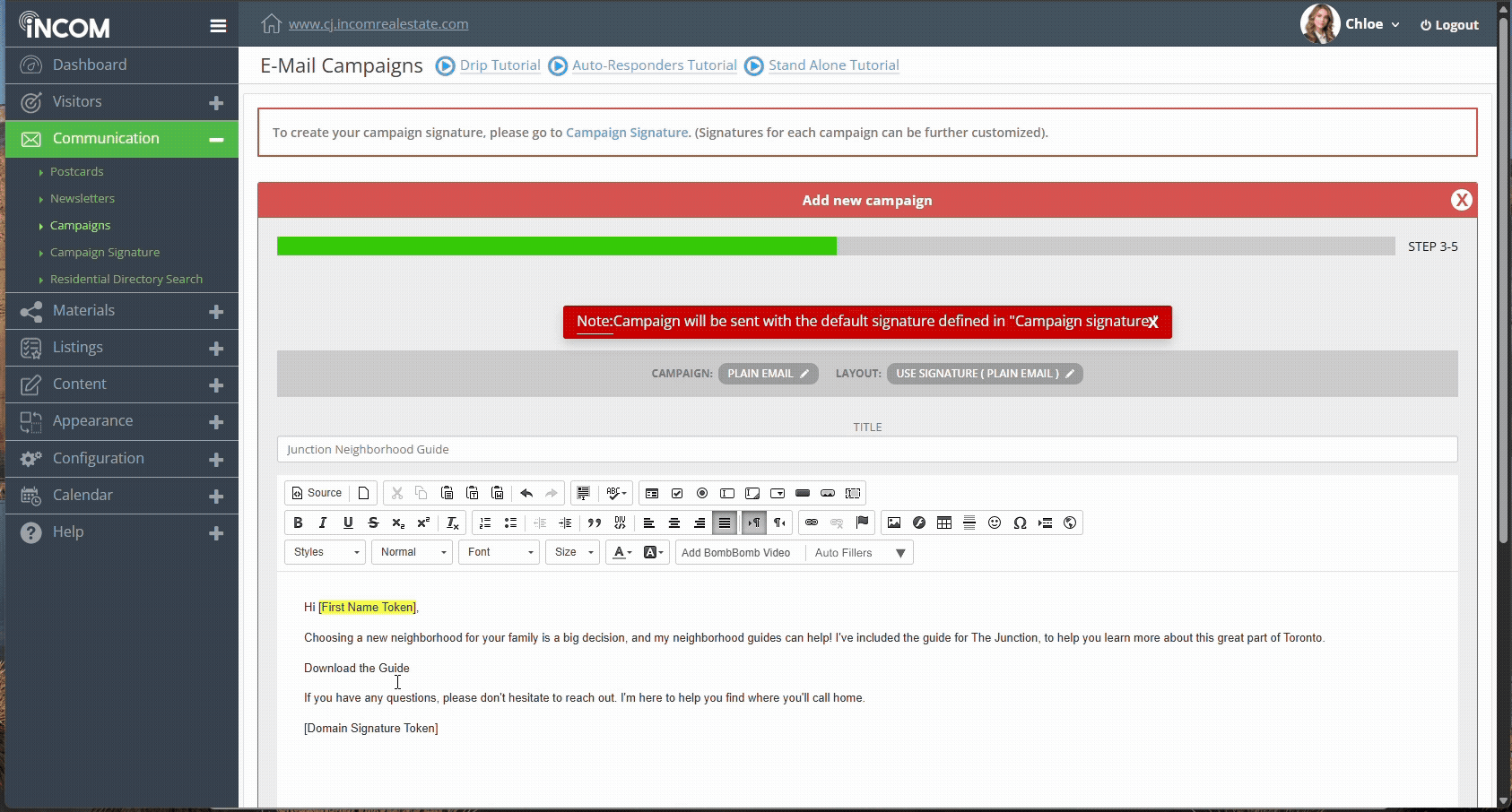1512x812 pixels.
Task: Toggle justify text alignment
Action: tap(725, 523)
